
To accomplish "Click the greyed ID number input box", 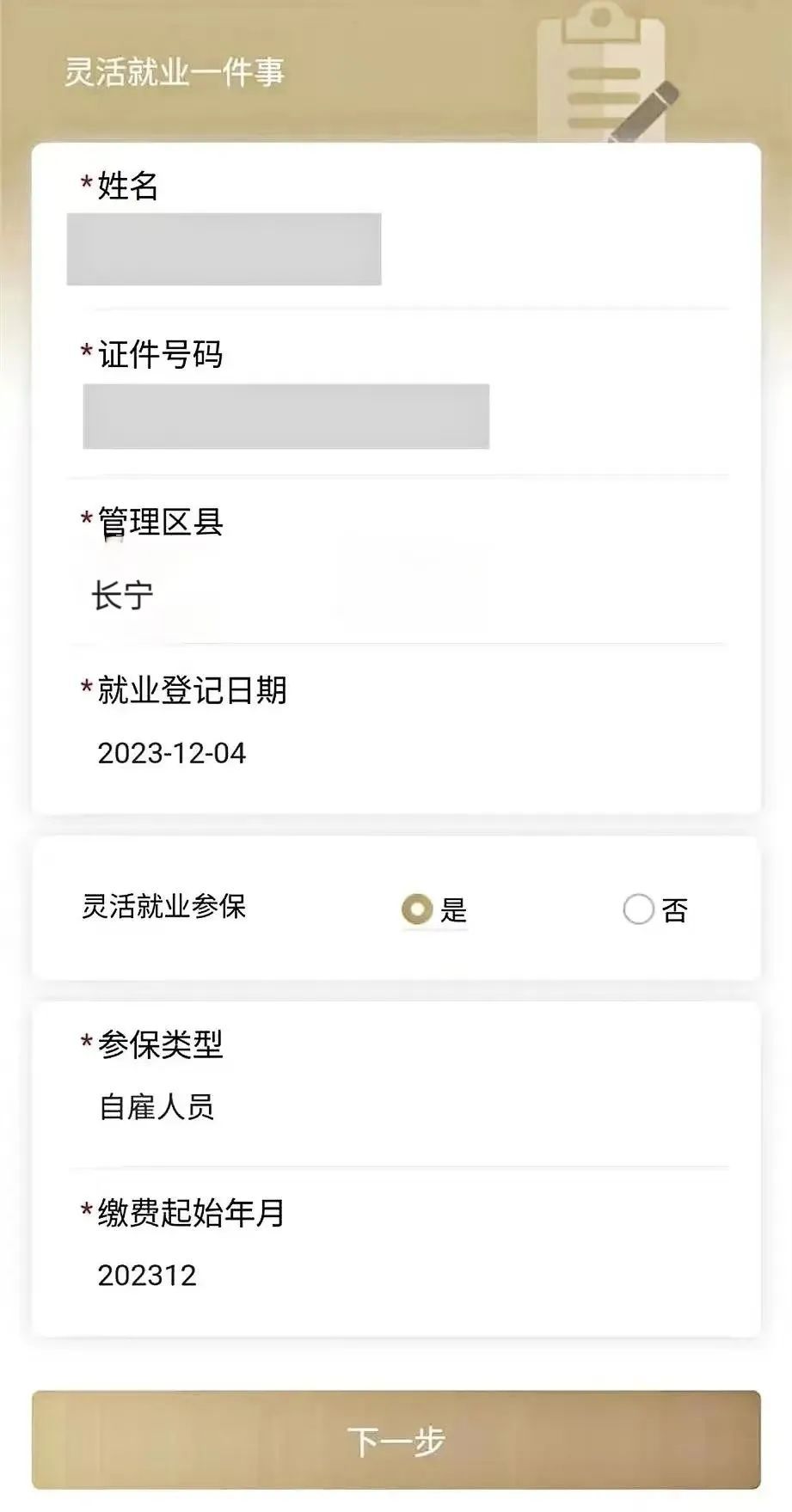I will pos(285,416).
